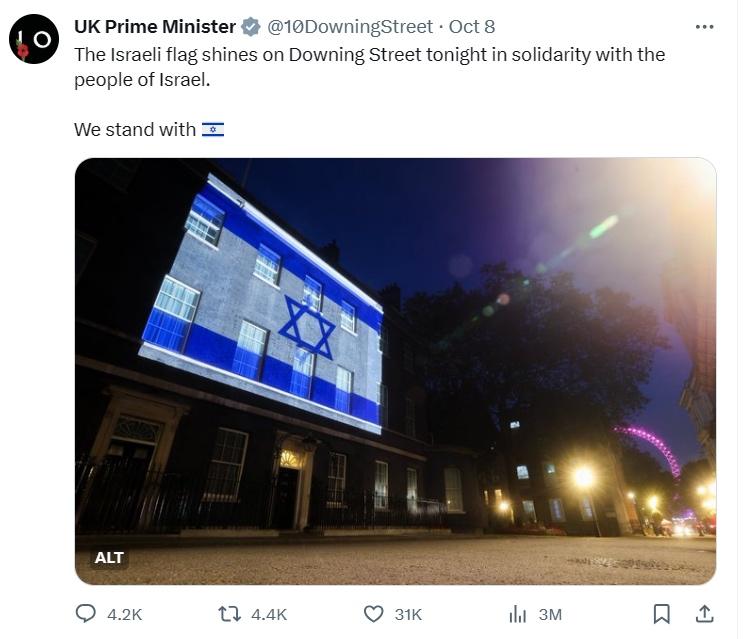
Task: Click the 31K likes count
Action: point(408,614)
